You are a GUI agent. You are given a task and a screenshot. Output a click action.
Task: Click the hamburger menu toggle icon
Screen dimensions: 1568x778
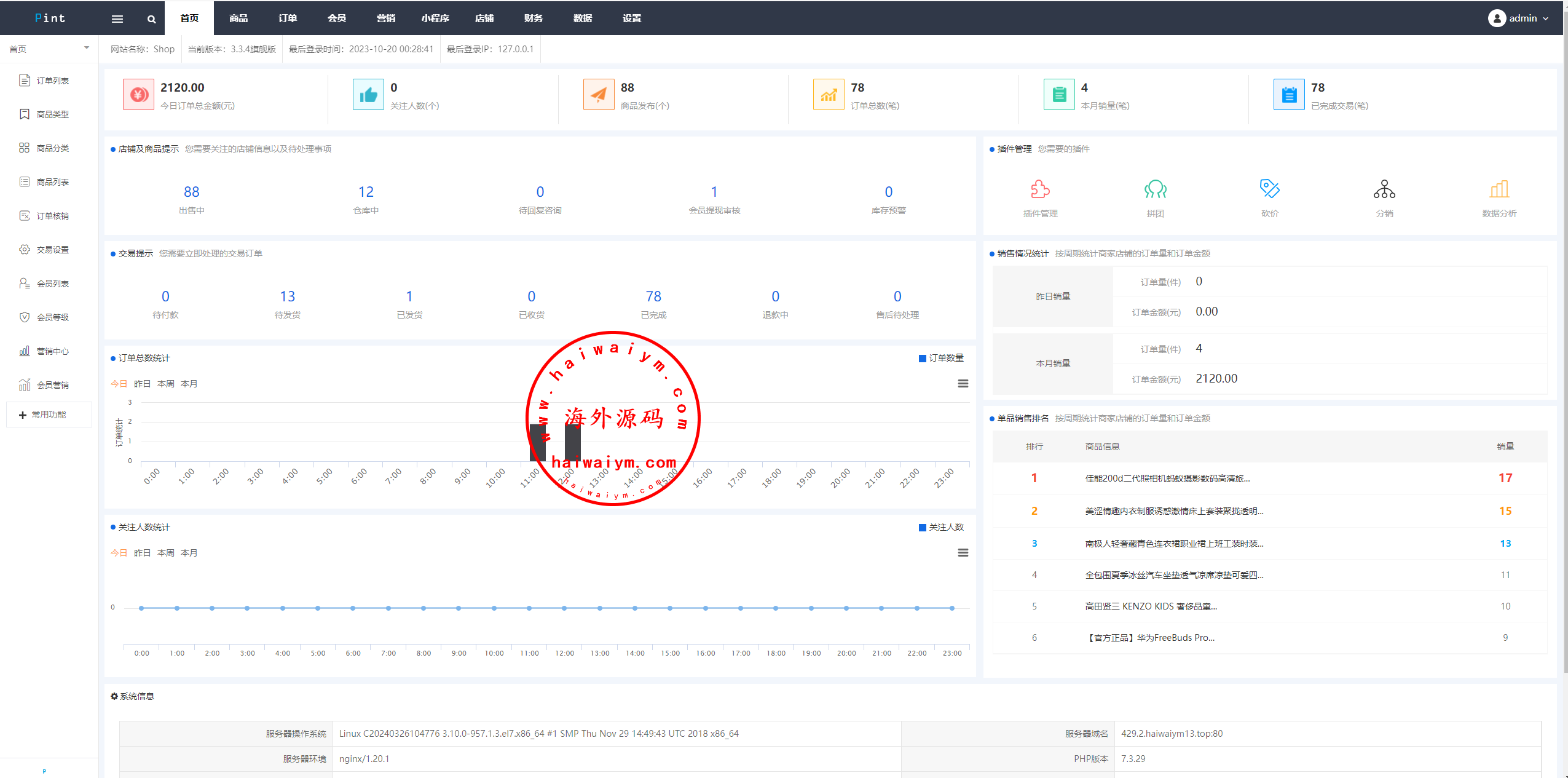tap(117, 18)
